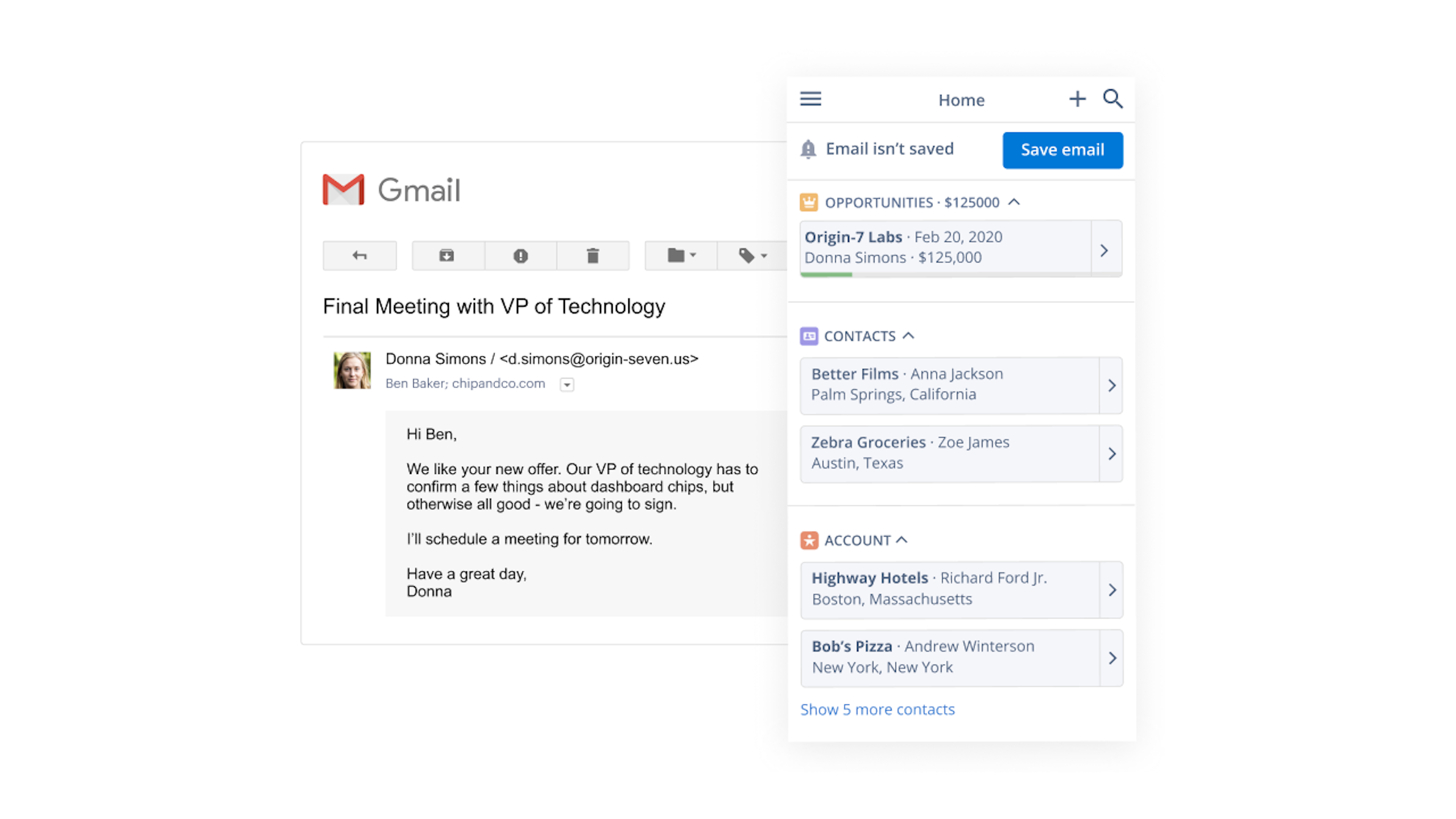1456x819 pixels.
Task: Collapse the Opportunities section
Action: click(1014, 202)
